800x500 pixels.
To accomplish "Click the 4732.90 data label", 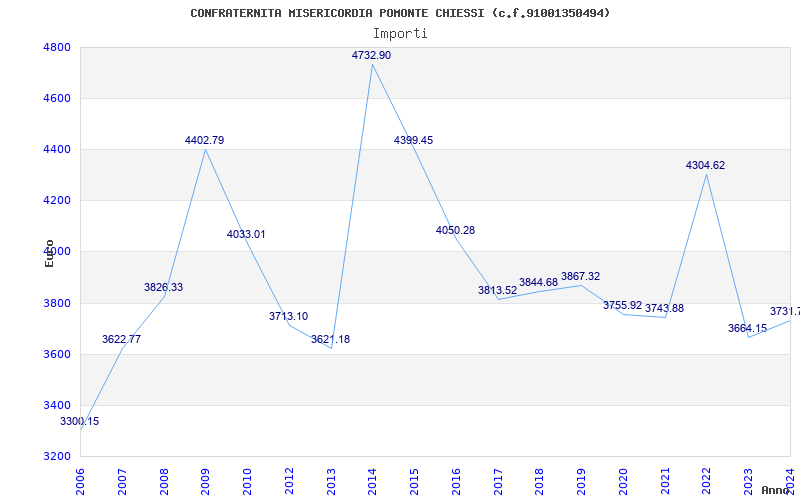I will tap(371, 55).
